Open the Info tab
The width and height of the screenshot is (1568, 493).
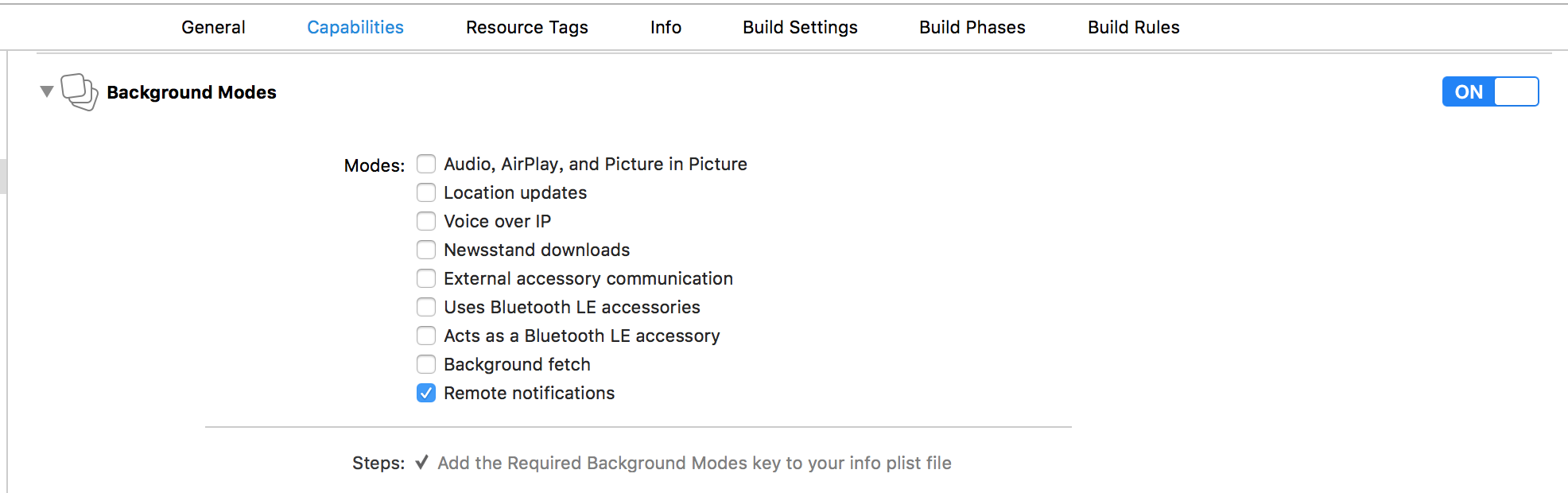pos(666,27)
